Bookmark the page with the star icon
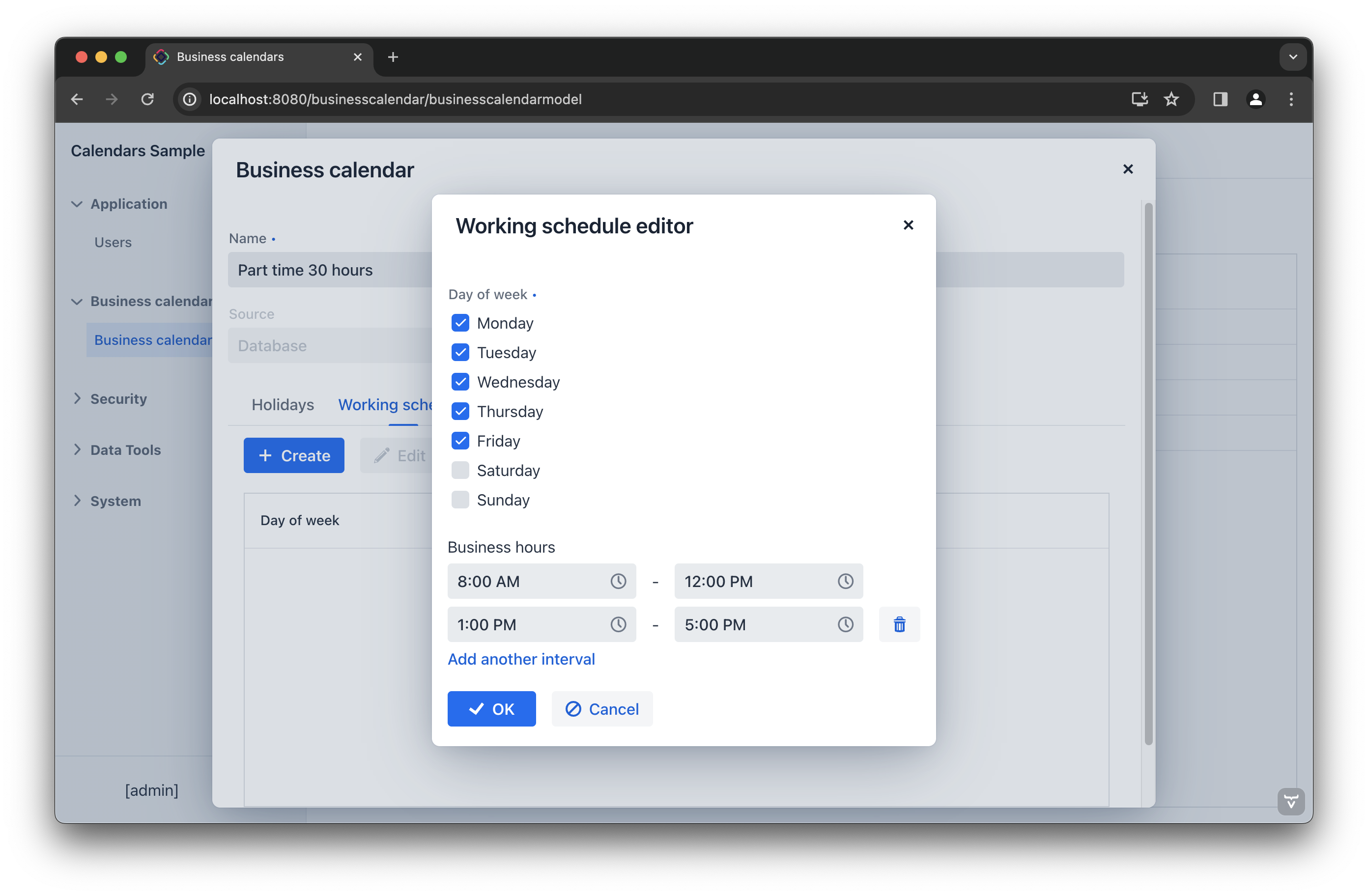The height and width of the screenshot is (896, 1368). pos(1171,99)
